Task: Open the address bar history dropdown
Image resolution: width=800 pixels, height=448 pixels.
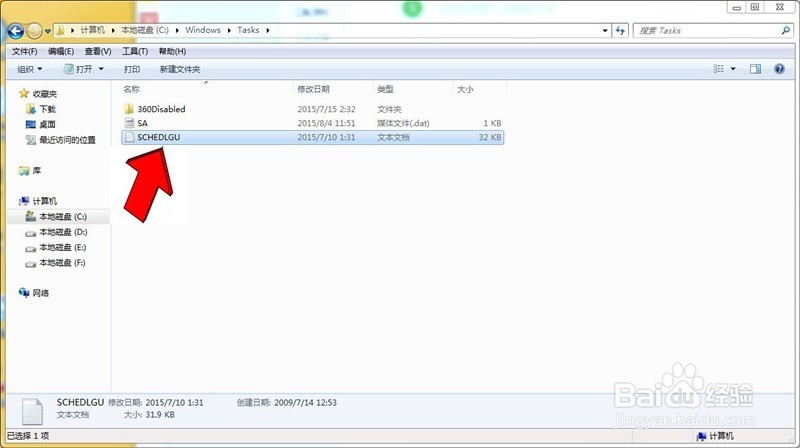Action: click(605, 31)
